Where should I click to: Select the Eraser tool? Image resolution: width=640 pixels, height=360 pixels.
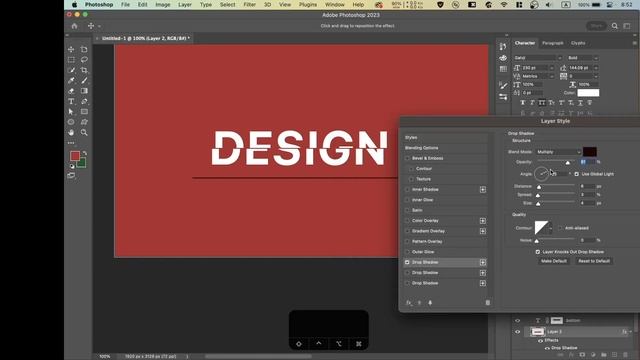[x=71, y=91]
